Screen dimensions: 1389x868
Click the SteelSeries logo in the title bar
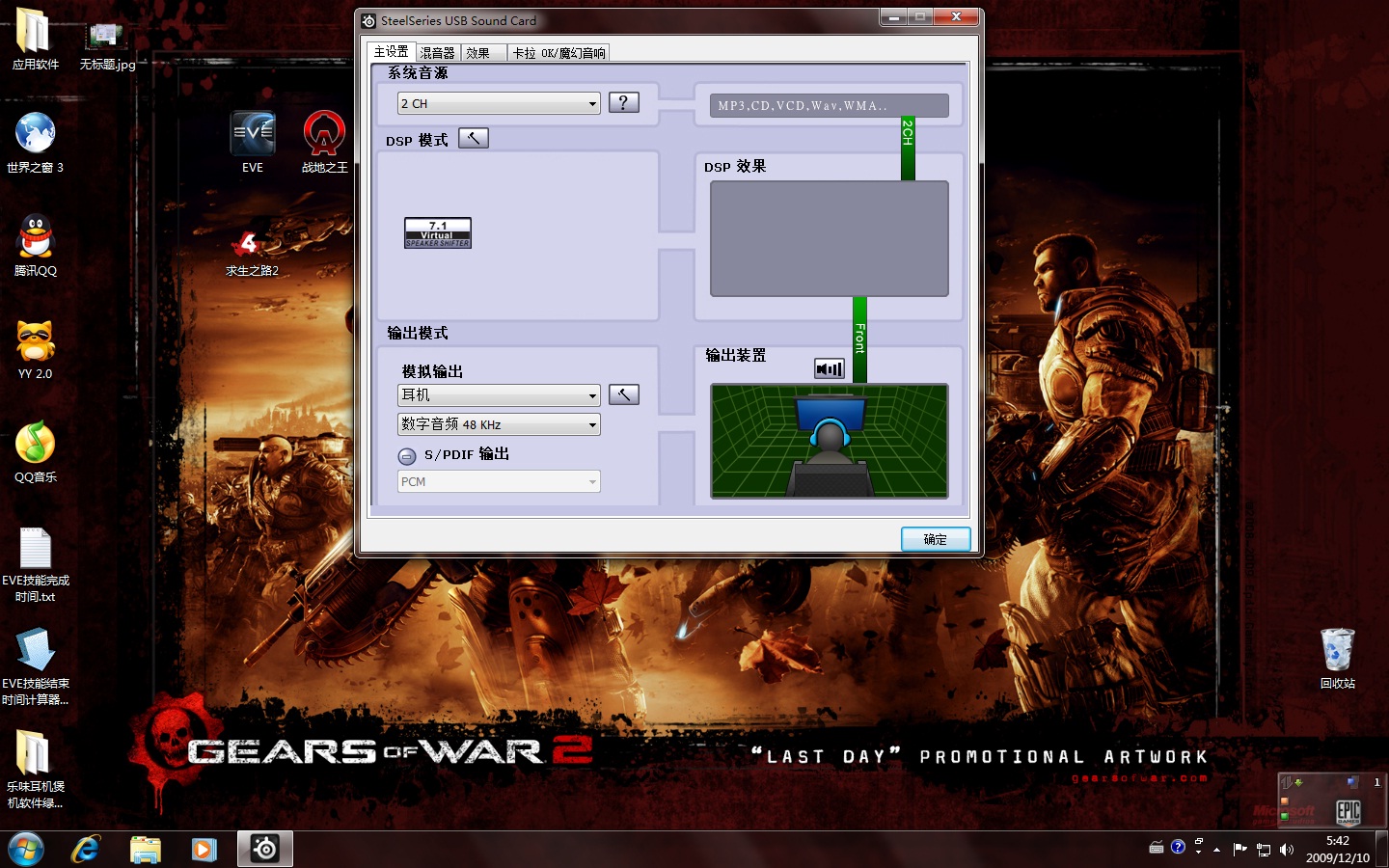pos(368,20)
